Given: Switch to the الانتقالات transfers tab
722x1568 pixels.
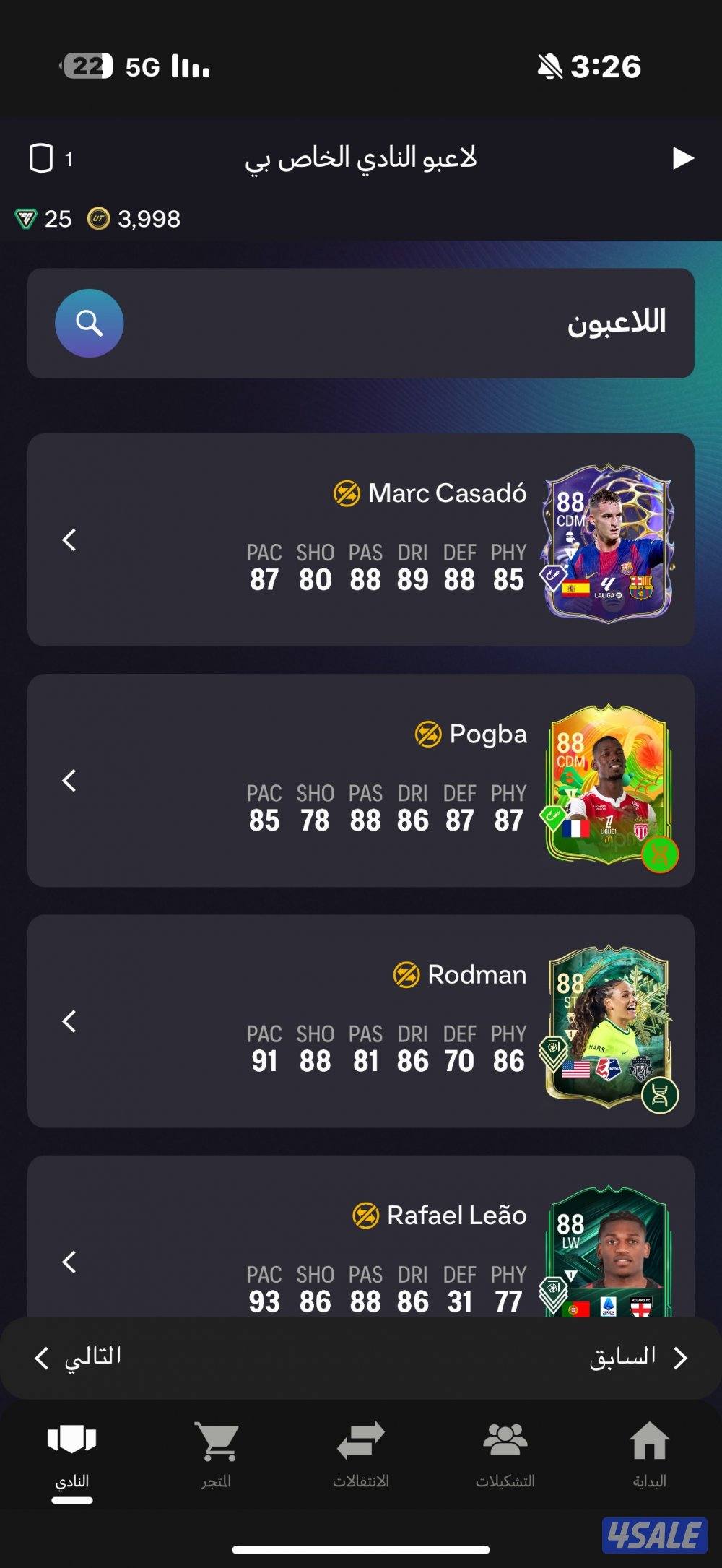Looking at the screenshot, I should [361, 1455].
